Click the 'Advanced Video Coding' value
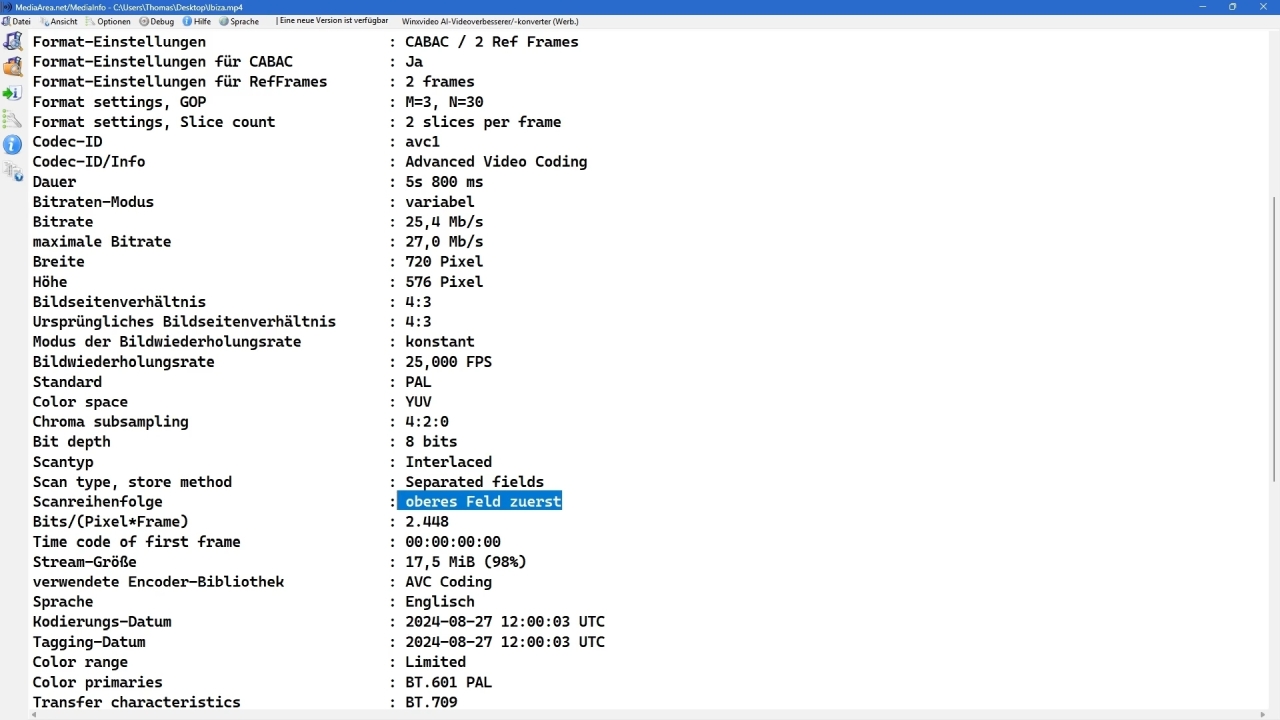This screenshot has width=1280, height=720. click(x=496, y=162)
